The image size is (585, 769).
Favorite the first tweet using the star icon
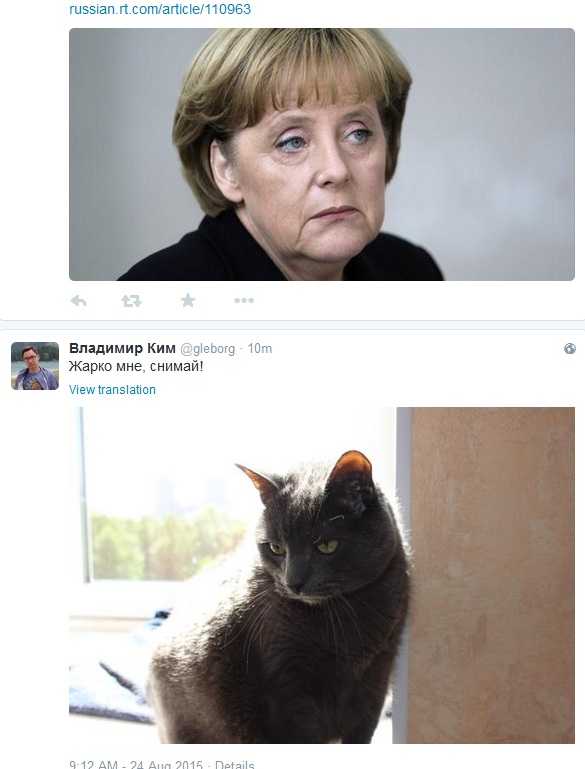(188, 300)
